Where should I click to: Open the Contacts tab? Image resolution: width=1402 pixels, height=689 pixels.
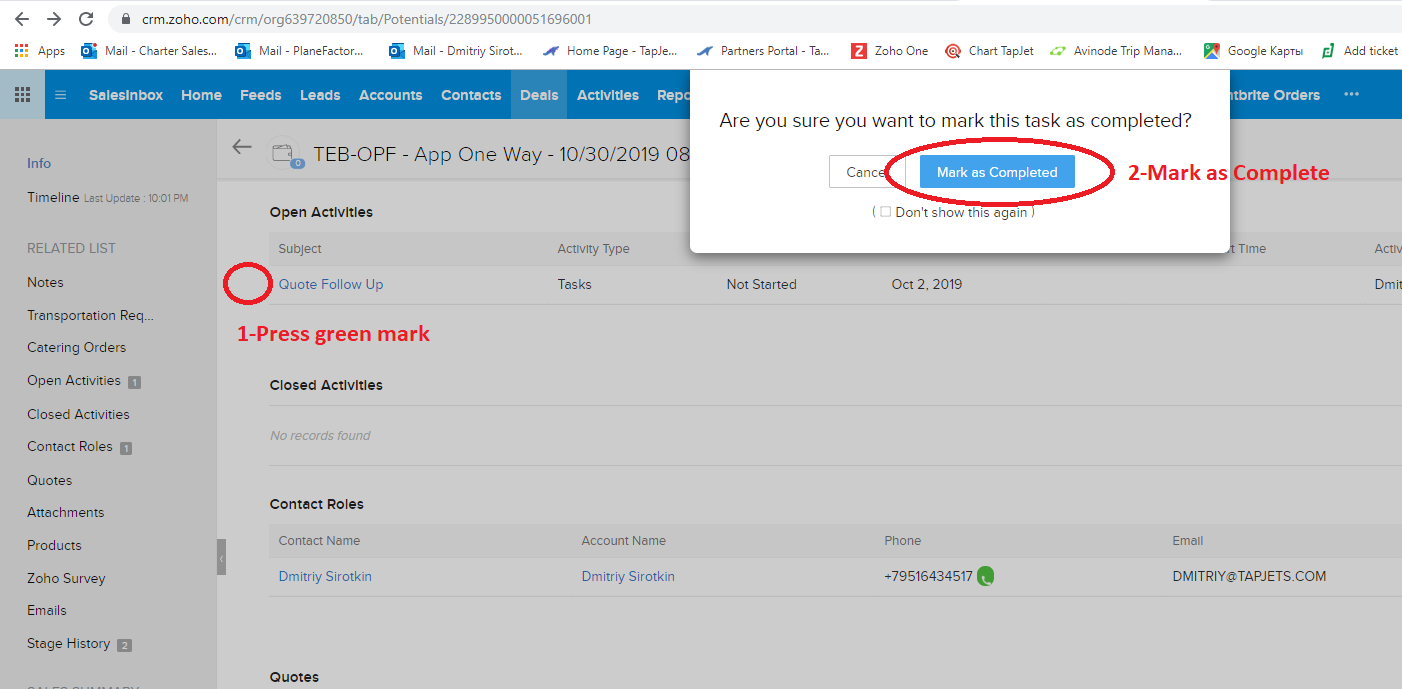tap(471, 95)
